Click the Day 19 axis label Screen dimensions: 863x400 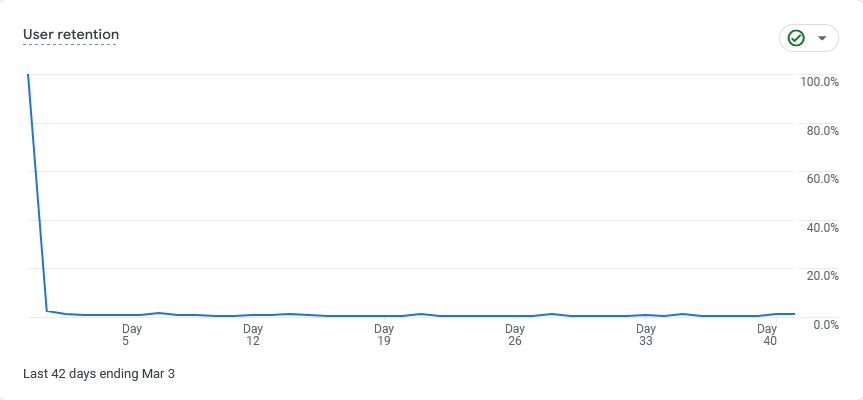coord(384,334)
